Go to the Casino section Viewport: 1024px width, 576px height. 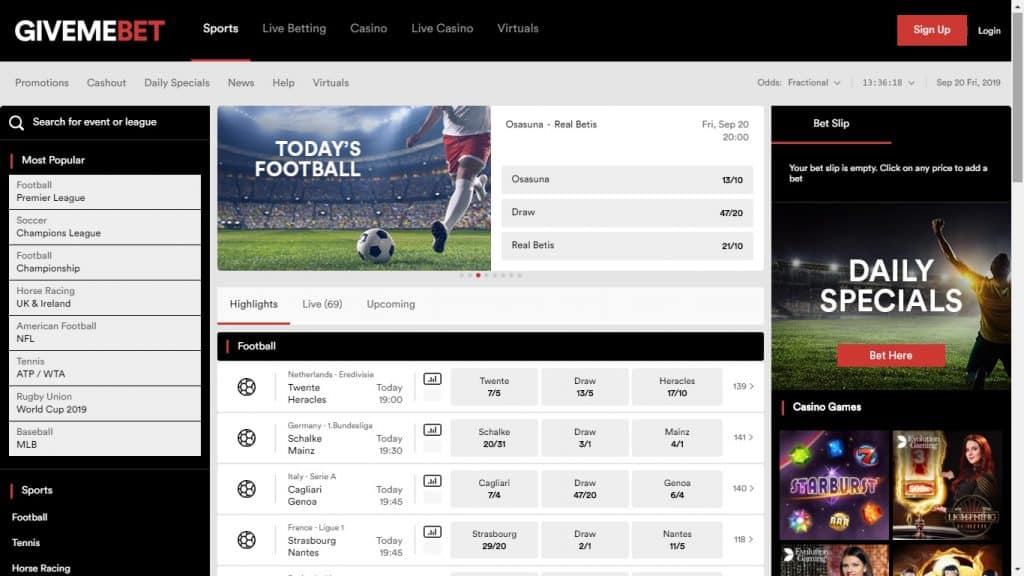click(x=368, y=29)
